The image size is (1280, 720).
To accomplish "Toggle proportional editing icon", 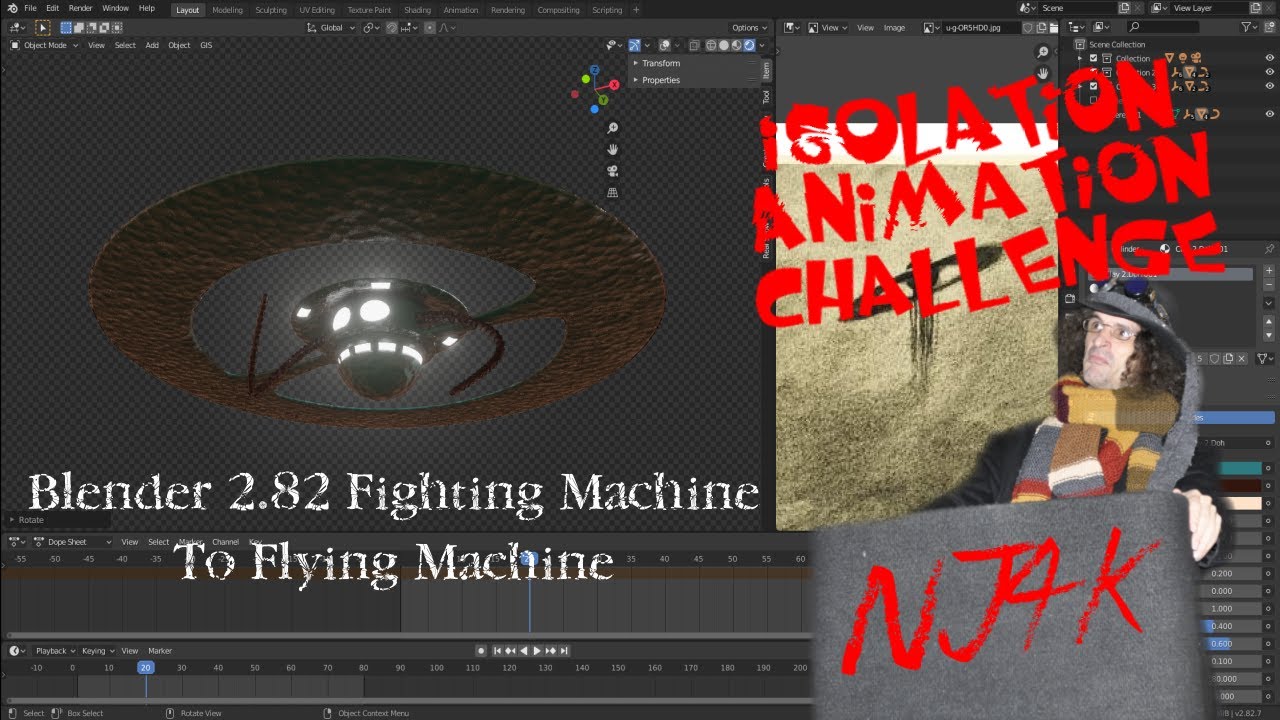I will point(430,28).
